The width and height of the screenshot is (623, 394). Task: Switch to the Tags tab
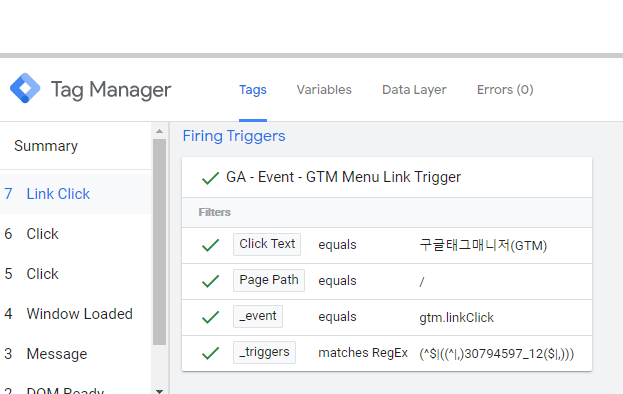[253, 90]
